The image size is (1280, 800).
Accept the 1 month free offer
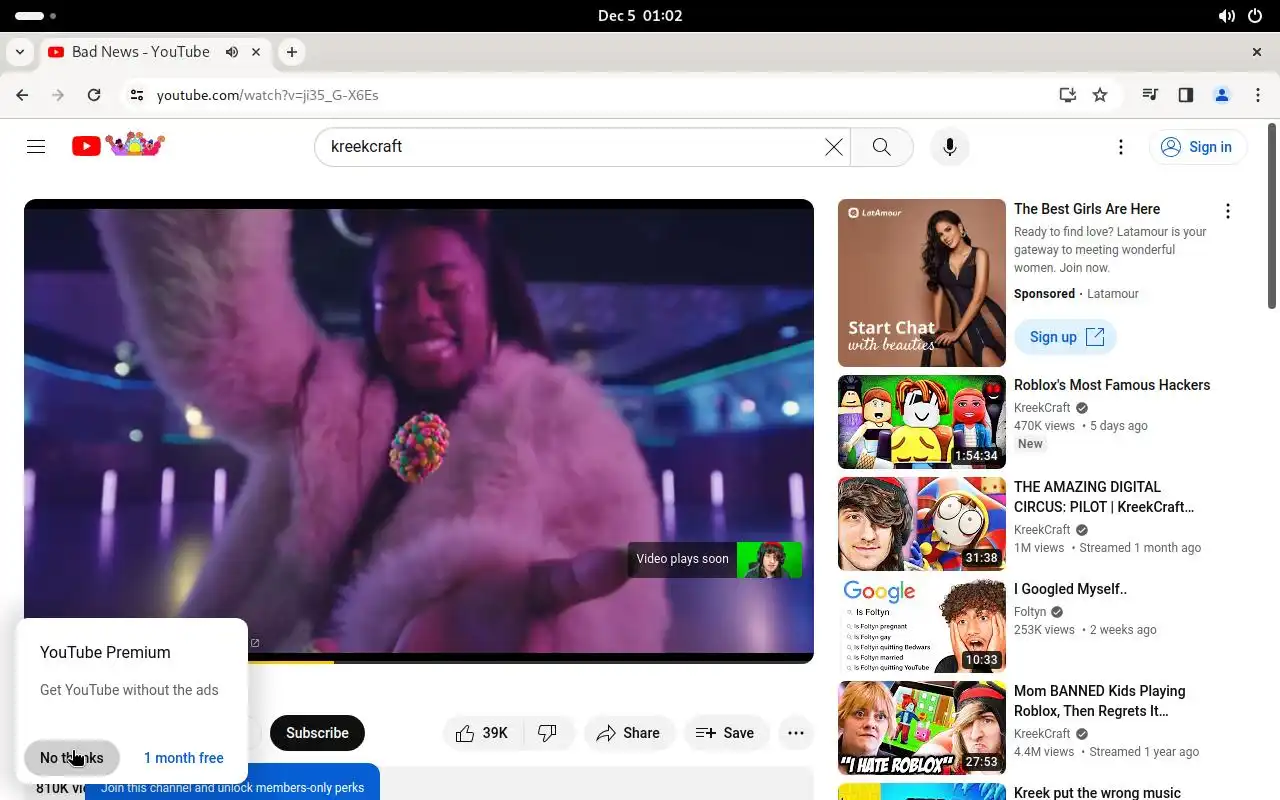[184, 758]
